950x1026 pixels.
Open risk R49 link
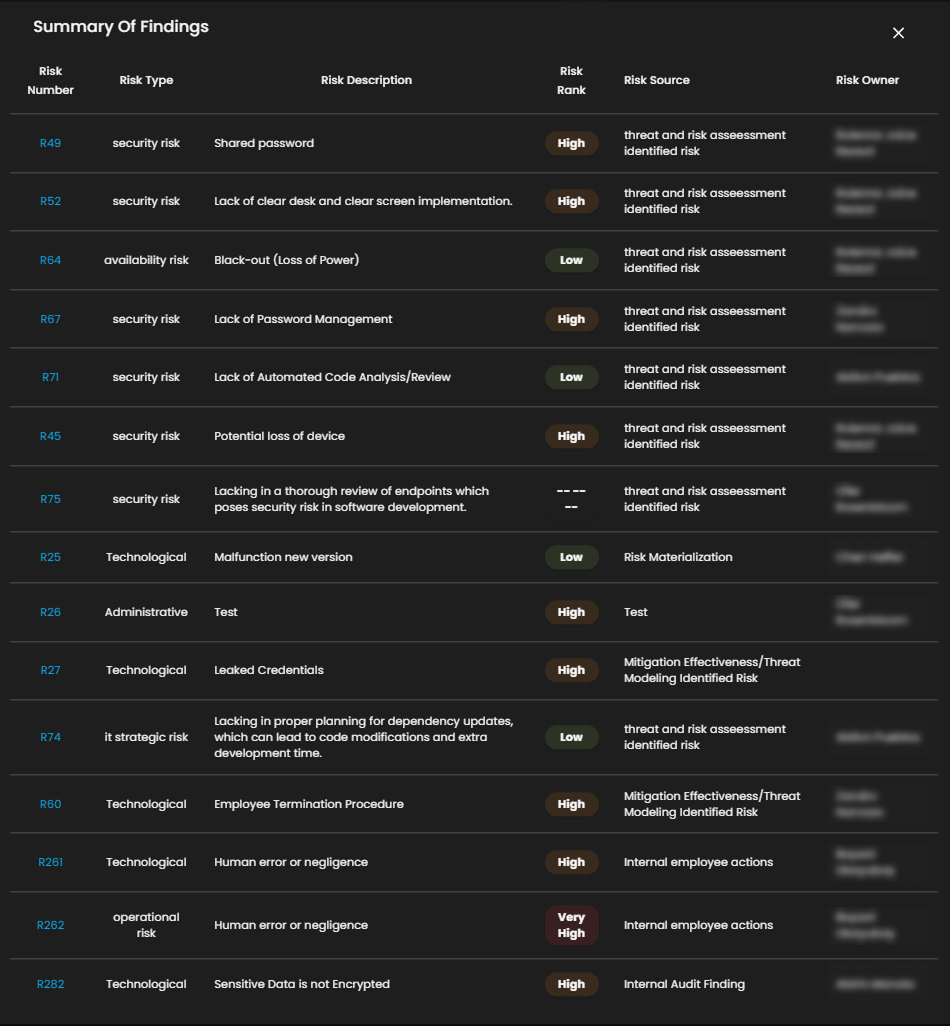(50, 143)
